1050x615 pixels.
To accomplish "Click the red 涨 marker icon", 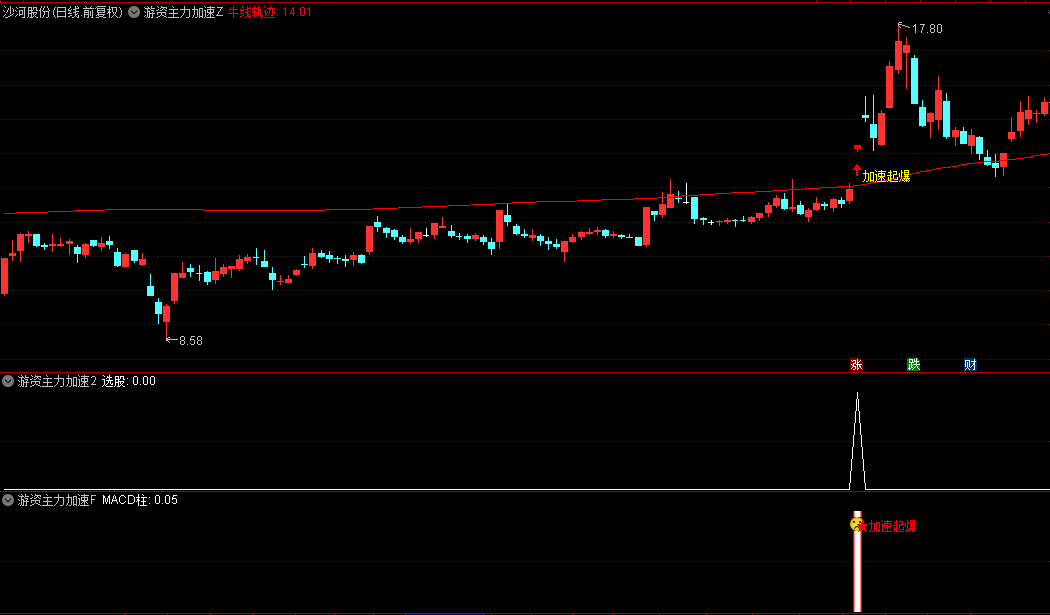I will point(856,364).
